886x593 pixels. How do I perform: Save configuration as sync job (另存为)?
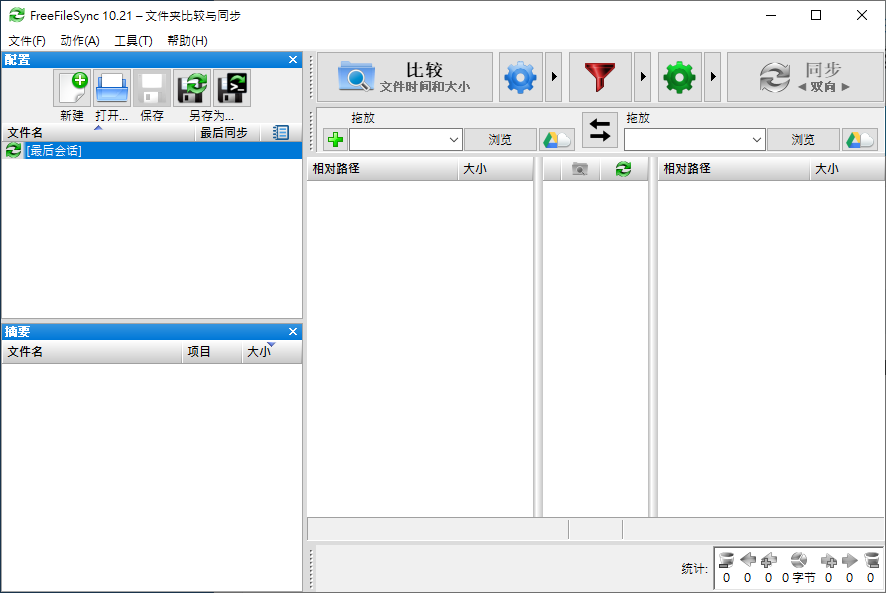pos(192,88)
